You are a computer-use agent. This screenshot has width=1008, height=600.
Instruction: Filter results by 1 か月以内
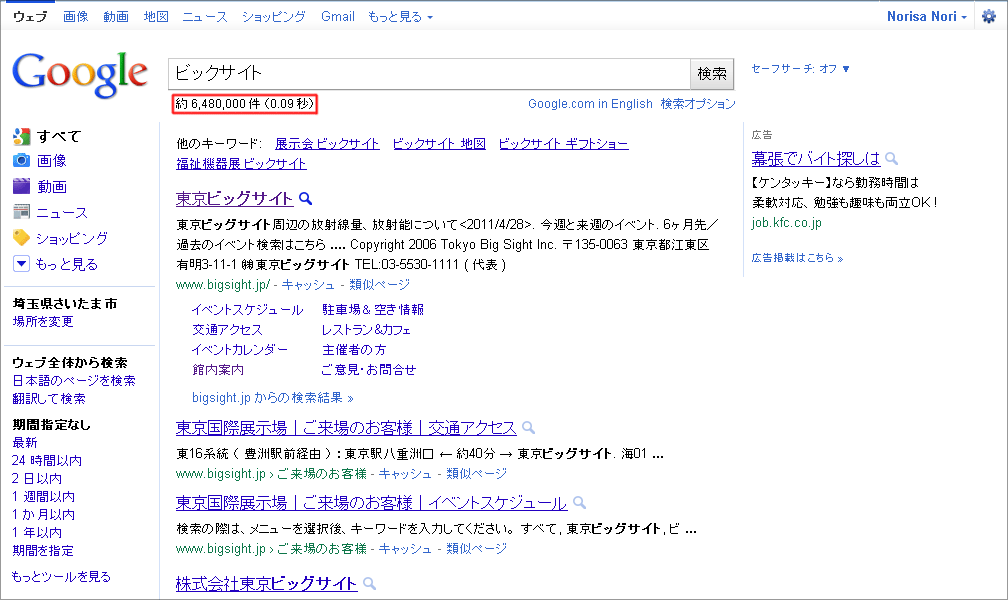click(x=43, y=514)
